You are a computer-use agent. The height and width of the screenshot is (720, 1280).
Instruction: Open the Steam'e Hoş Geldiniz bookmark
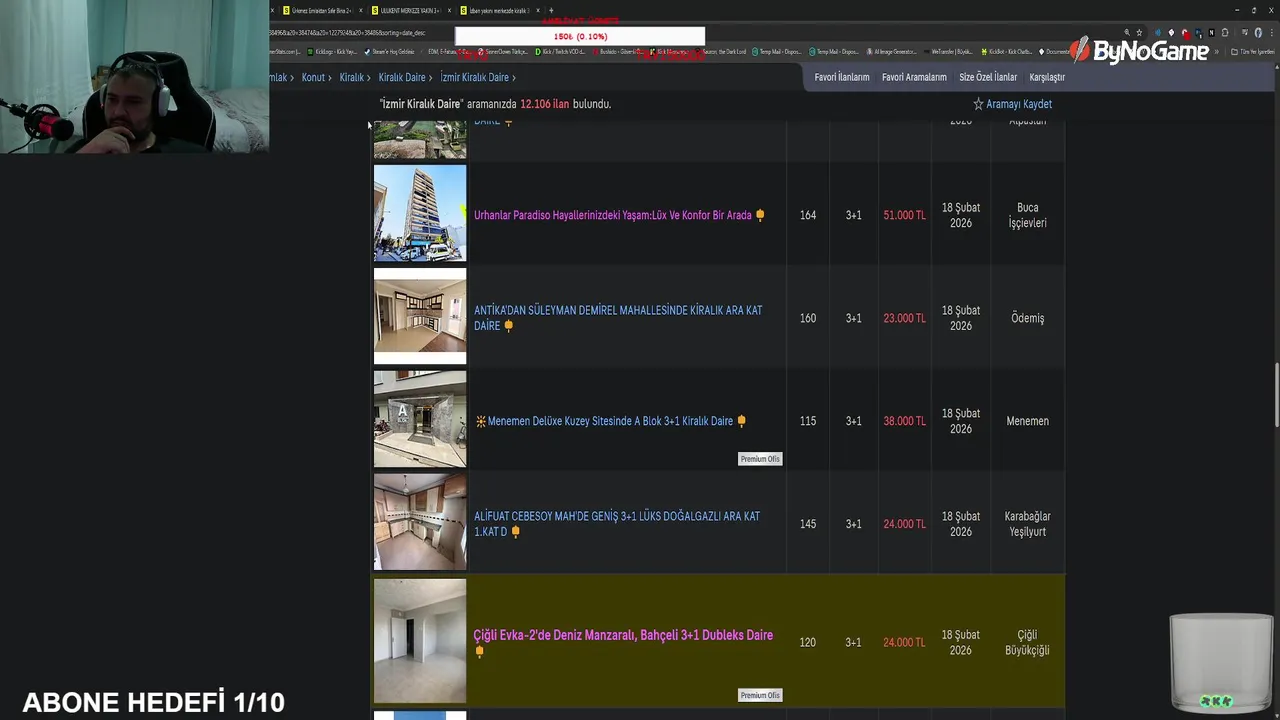pos(390,51)
